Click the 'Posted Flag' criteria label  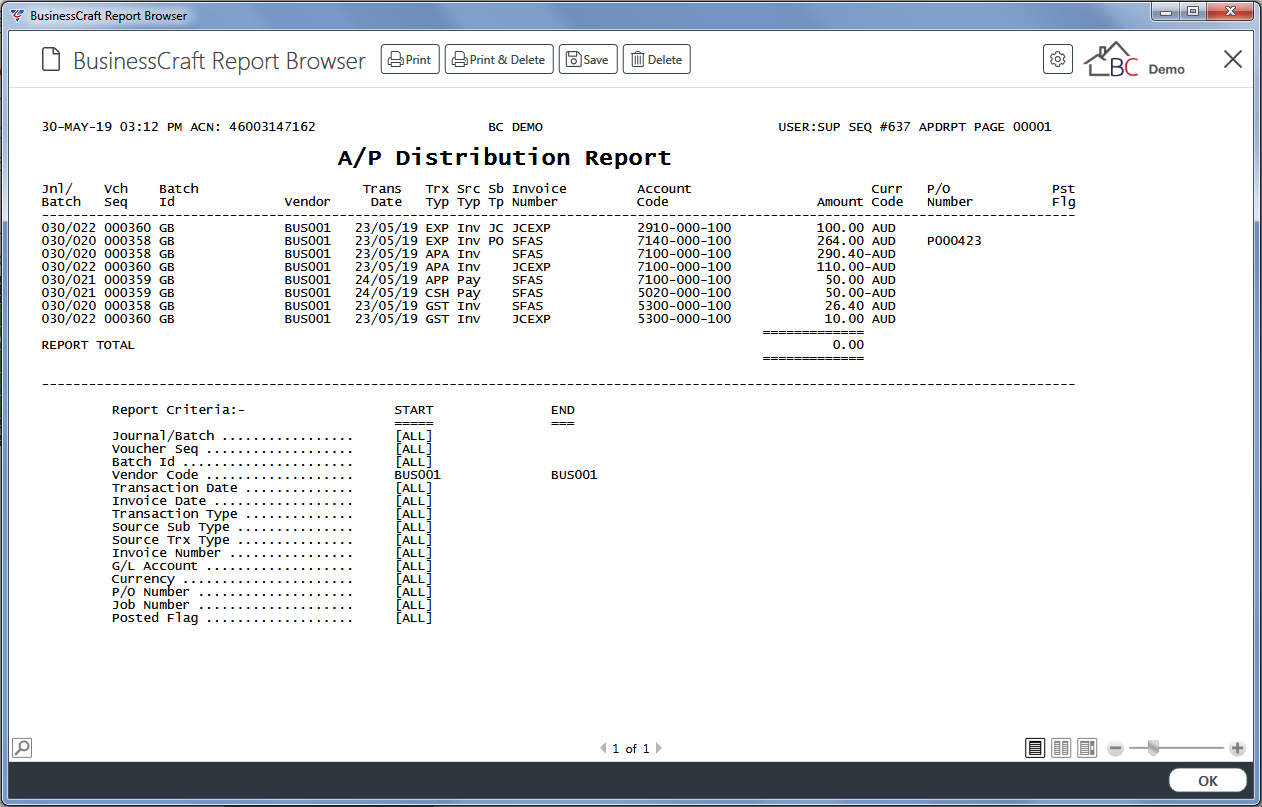coord(155,618)
